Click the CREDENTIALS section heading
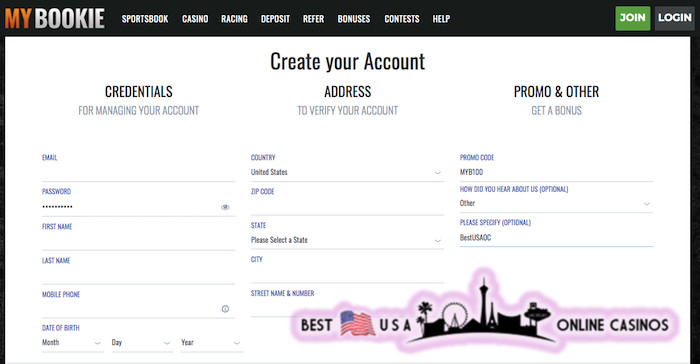The height and width of the screenshot is (364, 700). (x=139, y=92)
